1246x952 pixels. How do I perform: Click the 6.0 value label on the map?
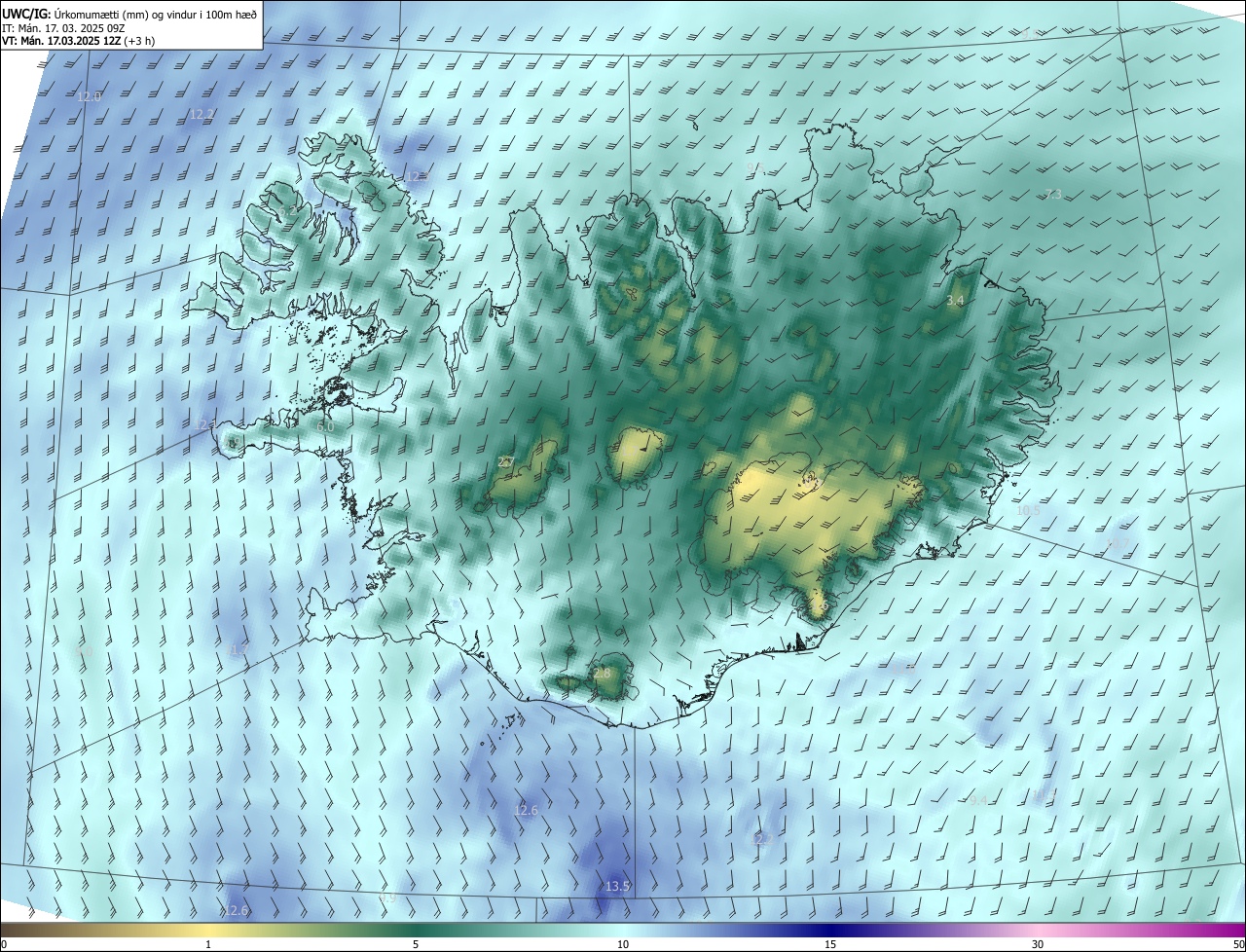[x=326, y=426]
